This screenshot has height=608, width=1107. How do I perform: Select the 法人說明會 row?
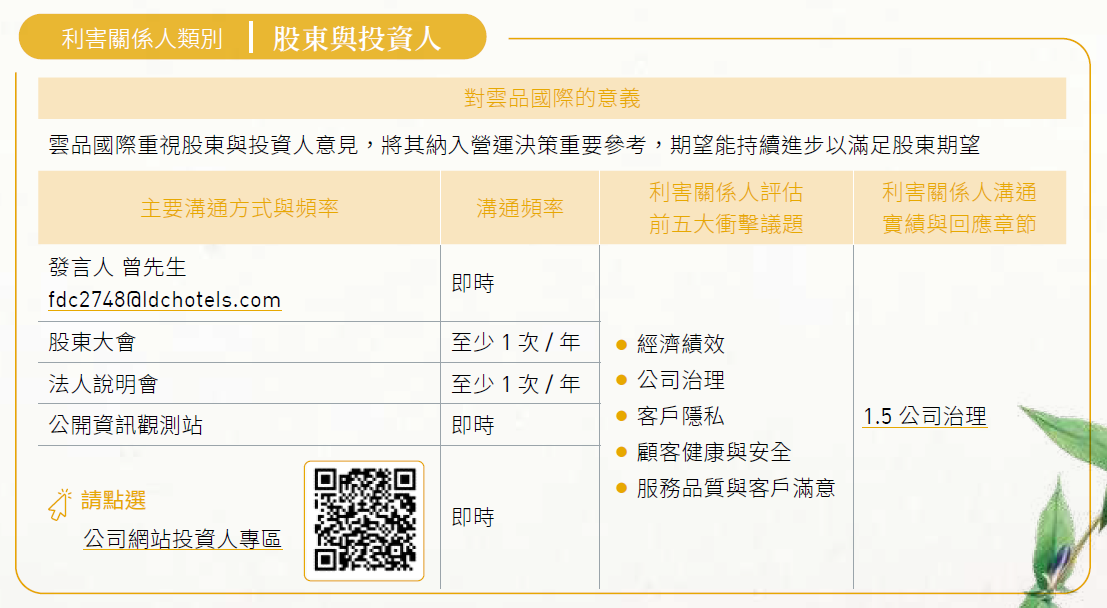pyautogui.click(x=319, y=383)
